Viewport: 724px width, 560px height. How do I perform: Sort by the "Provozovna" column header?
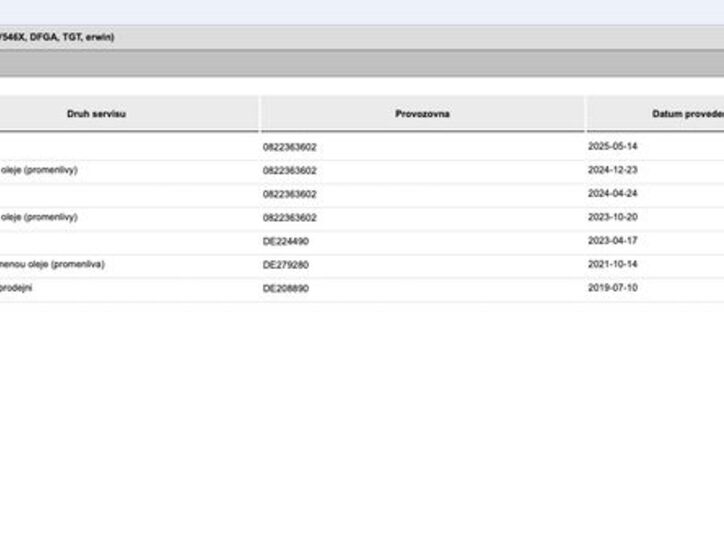[422, 114]
